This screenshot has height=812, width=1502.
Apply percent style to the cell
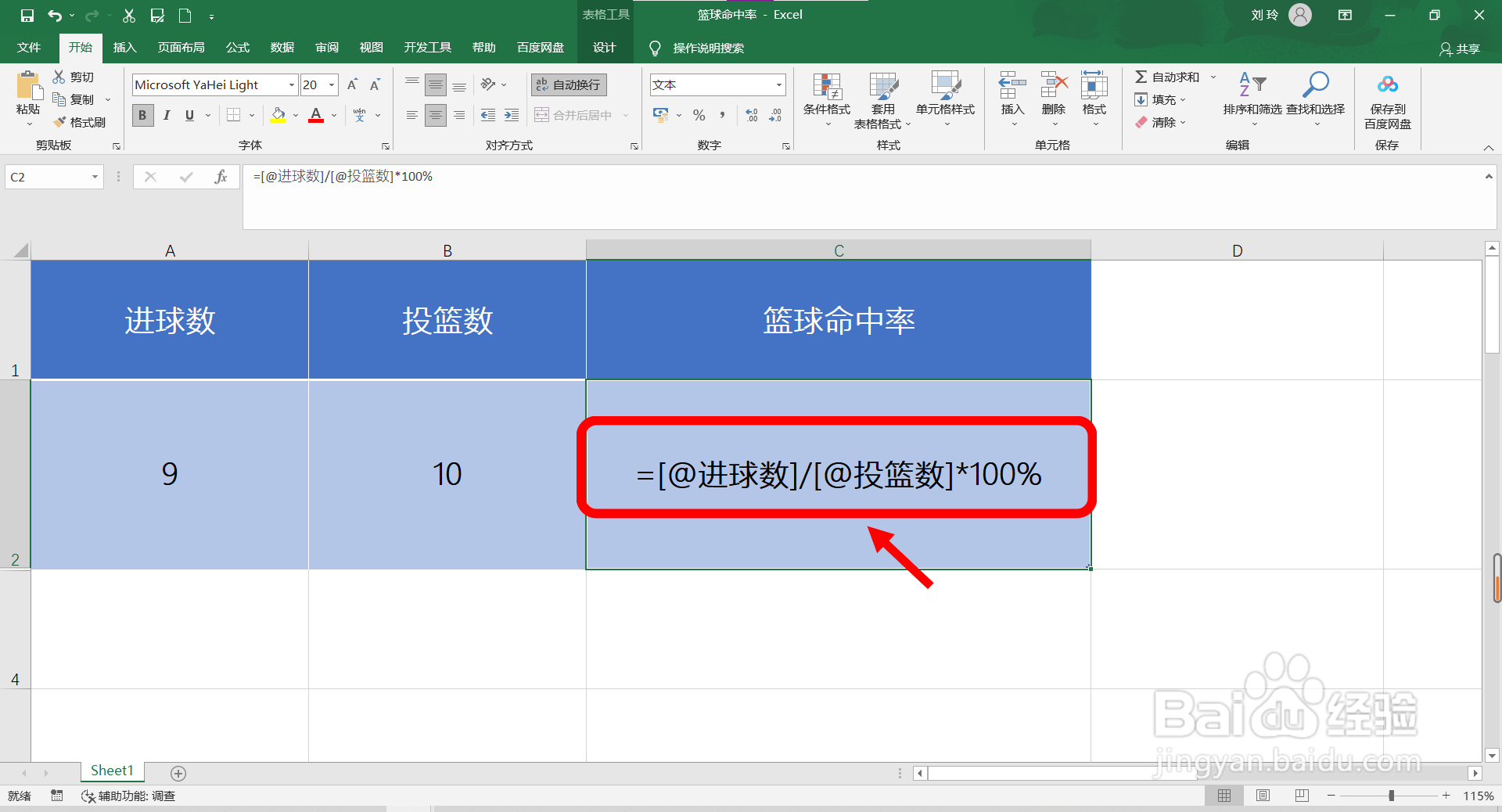[699, 115]
